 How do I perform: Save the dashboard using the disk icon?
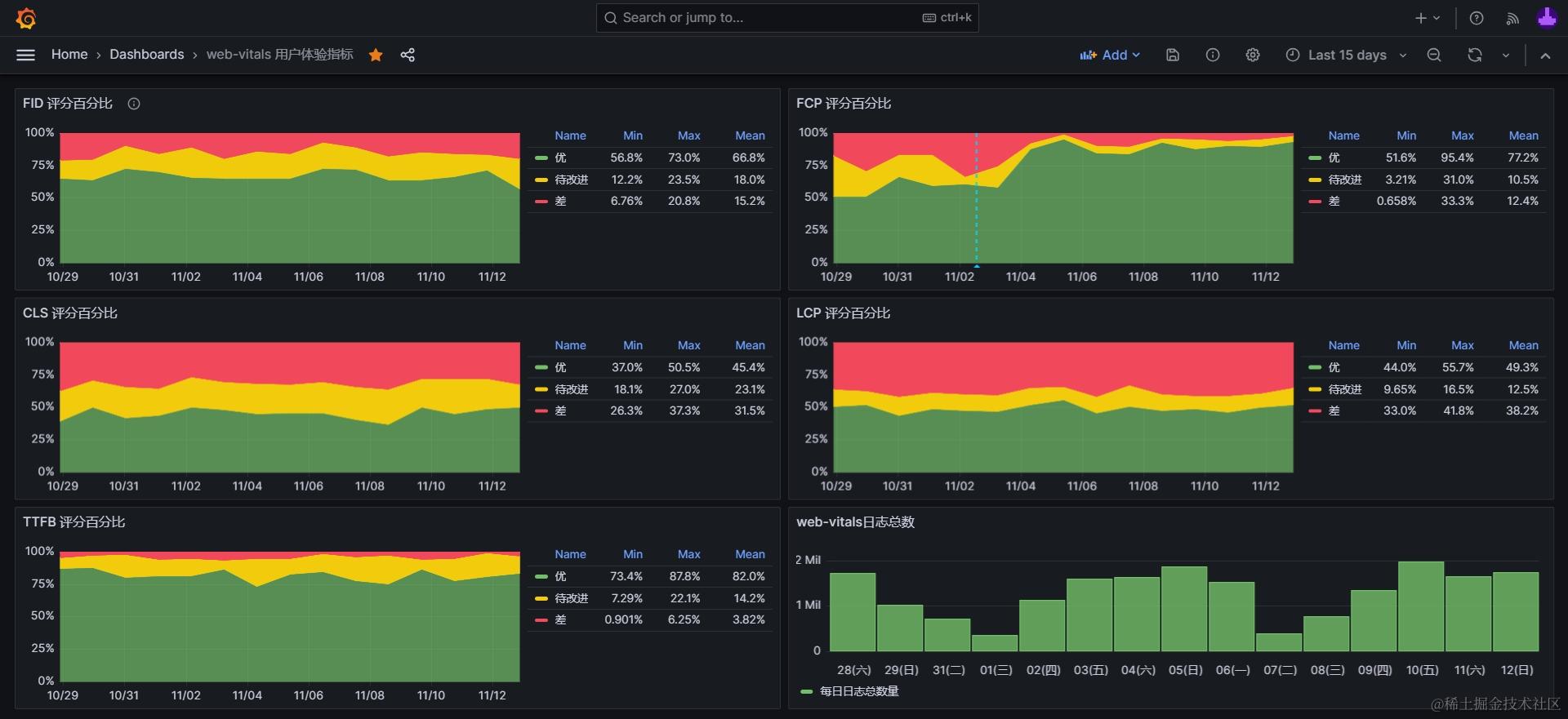coord(1173,55)
